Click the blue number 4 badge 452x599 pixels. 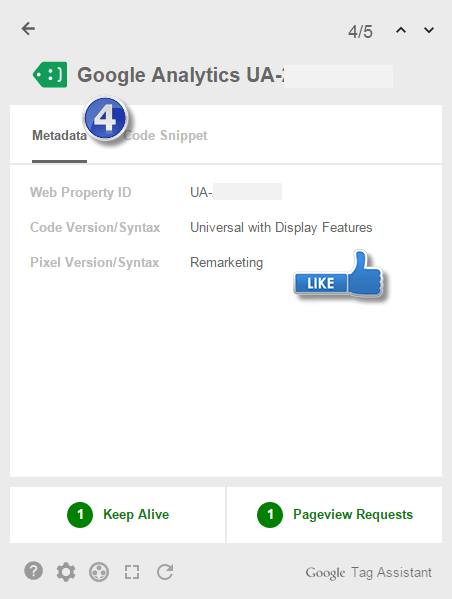tap(105, 118)
